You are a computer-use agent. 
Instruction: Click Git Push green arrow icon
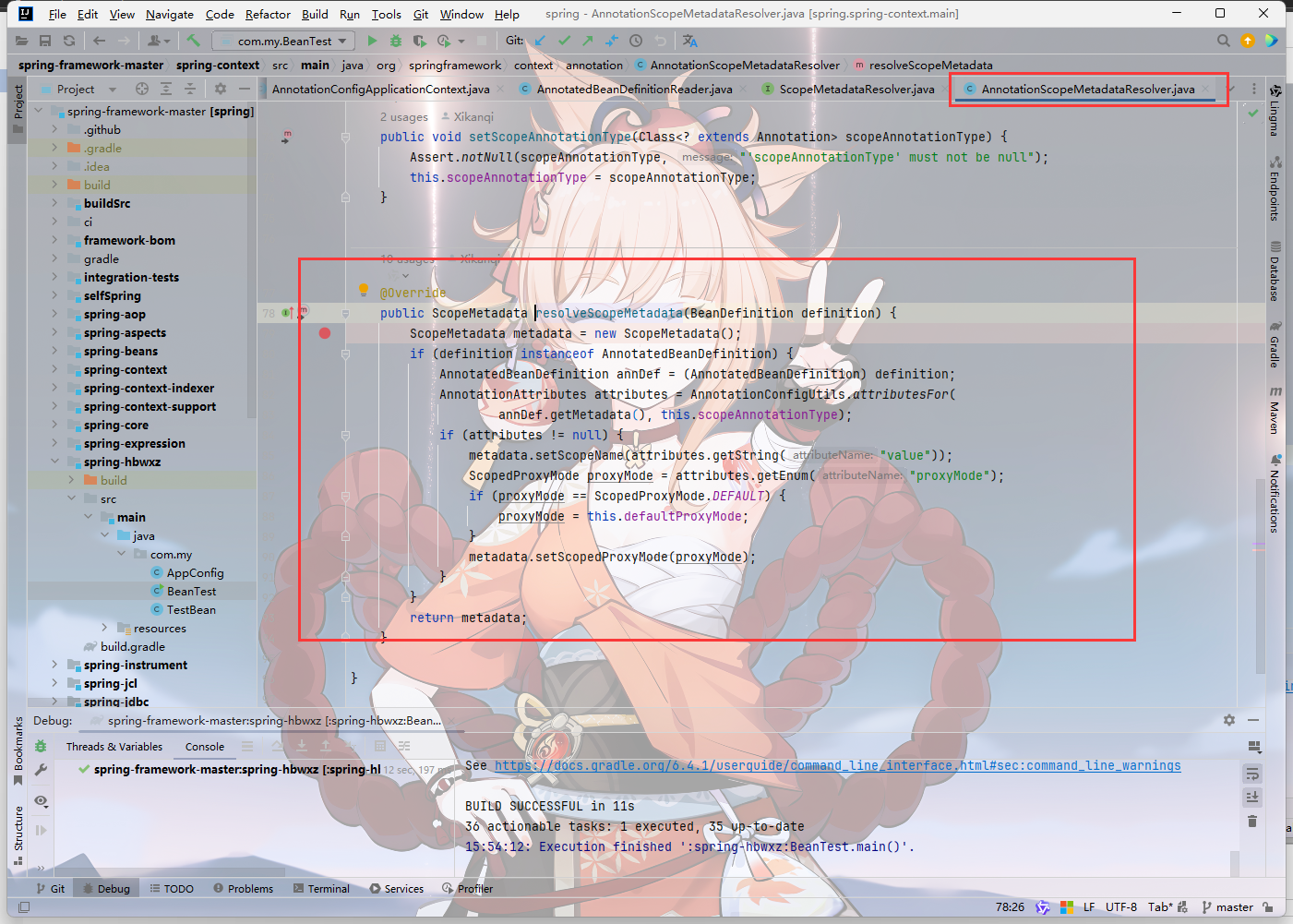coord(588,41)
